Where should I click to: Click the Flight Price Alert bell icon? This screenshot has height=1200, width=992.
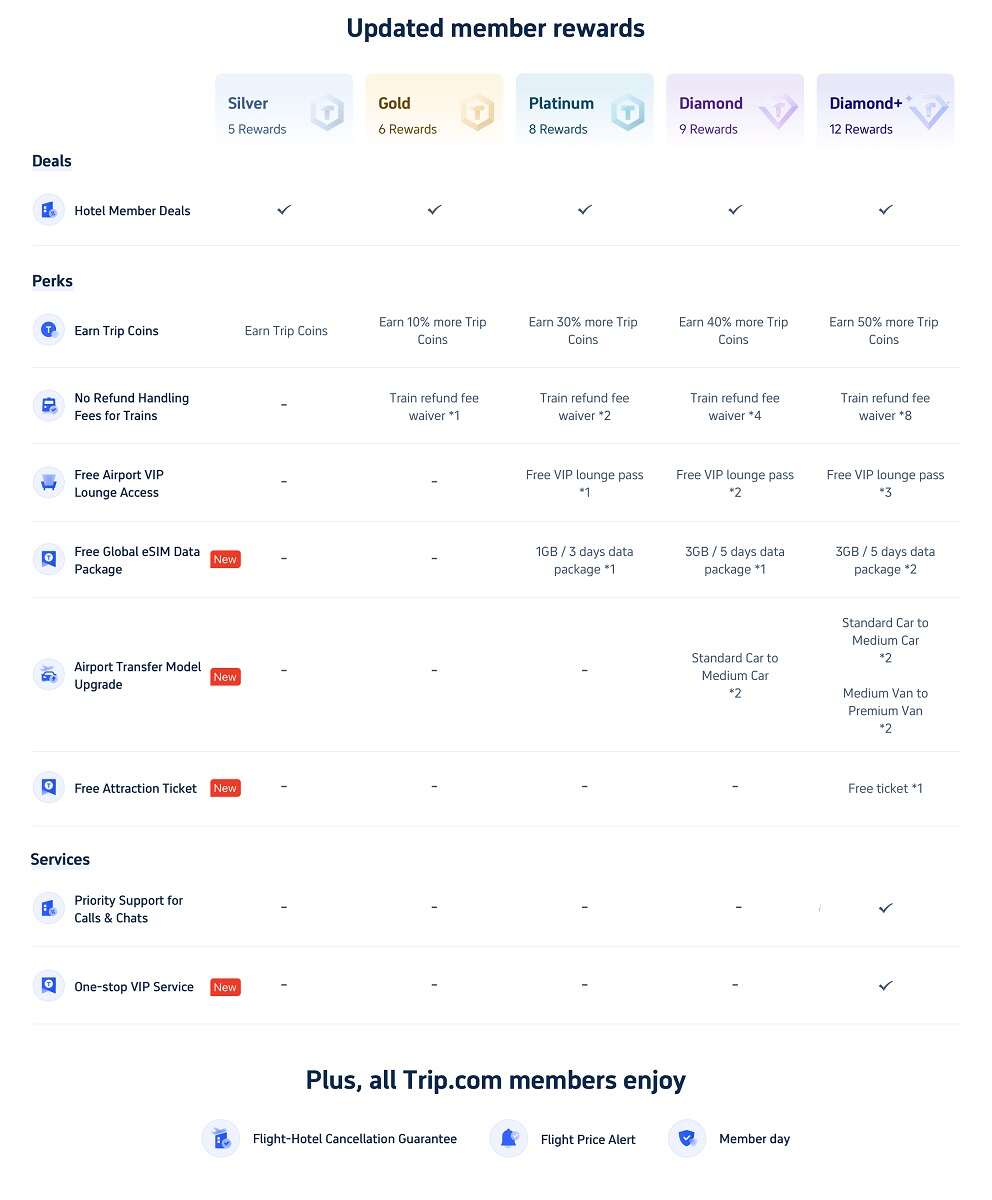508,1138
